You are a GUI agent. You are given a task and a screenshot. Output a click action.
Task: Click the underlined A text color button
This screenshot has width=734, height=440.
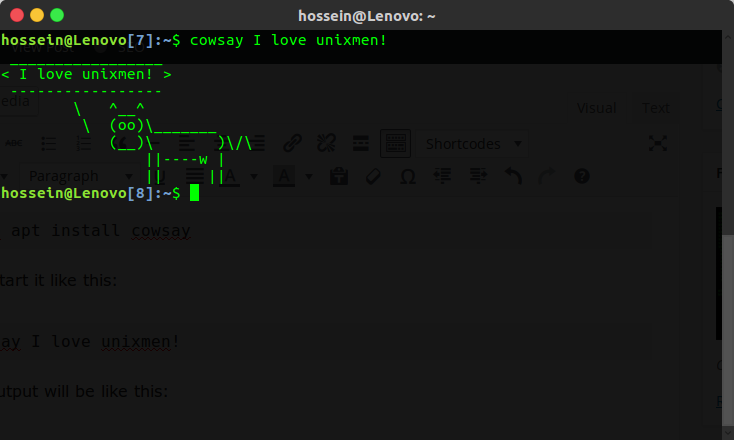[x=230, y=176]
